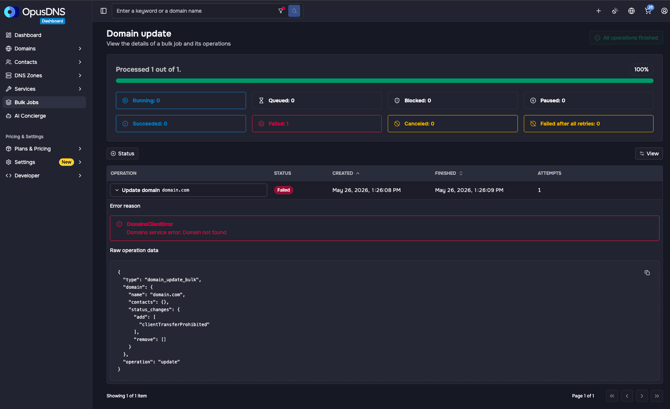Filter by Succeeded: 0 status

coord(181,124)
